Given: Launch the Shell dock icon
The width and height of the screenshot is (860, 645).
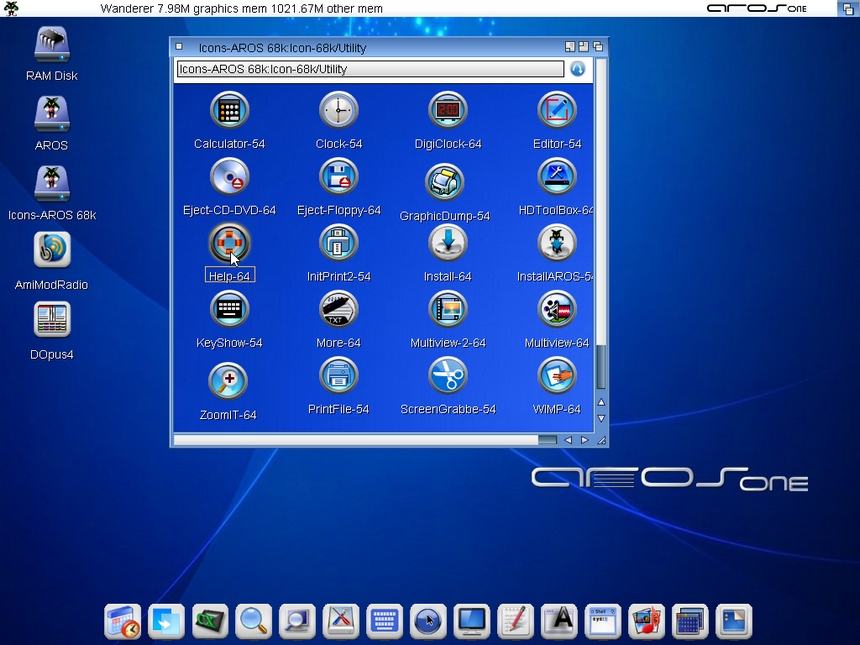Looking at the screenshot, I should pos(603,622).
